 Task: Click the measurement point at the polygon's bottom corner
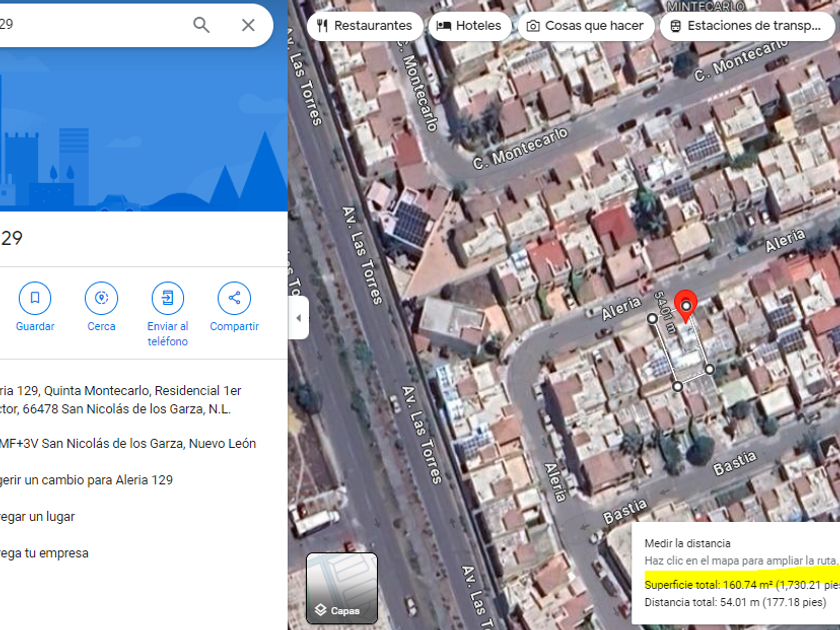678,386
